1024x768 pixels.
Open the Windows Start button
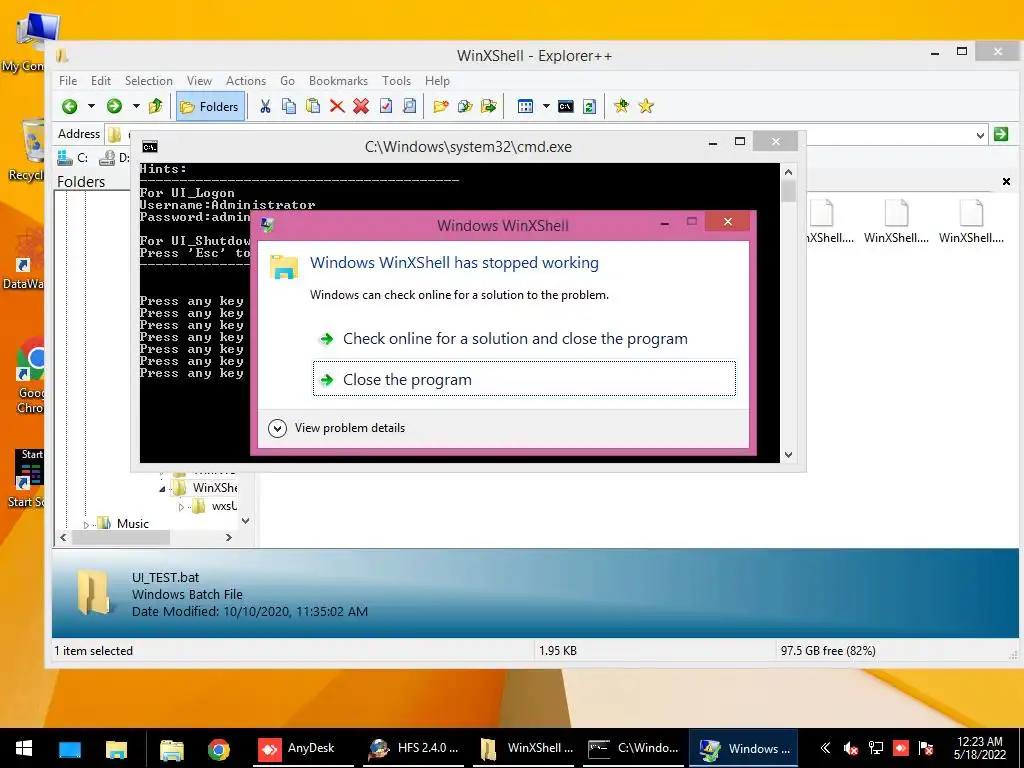point(24,748)
